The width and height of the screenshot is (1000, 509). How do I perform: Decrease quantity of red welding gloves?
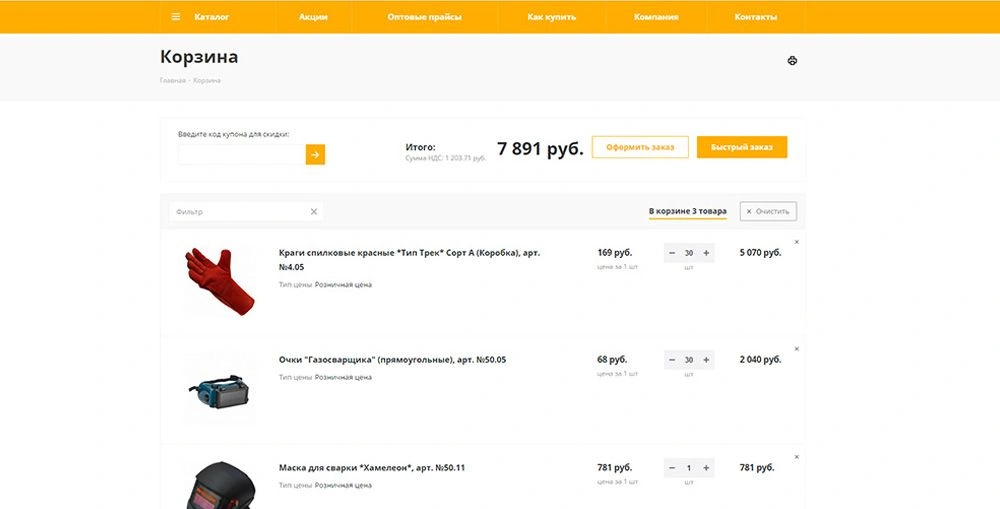672,253
